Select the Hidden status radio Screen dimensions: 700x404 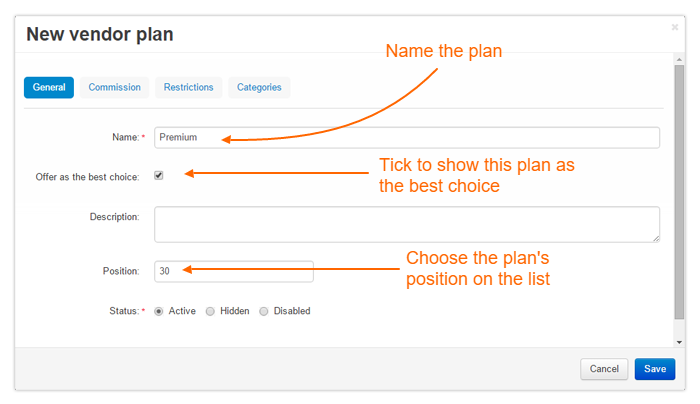click(210, 311)
